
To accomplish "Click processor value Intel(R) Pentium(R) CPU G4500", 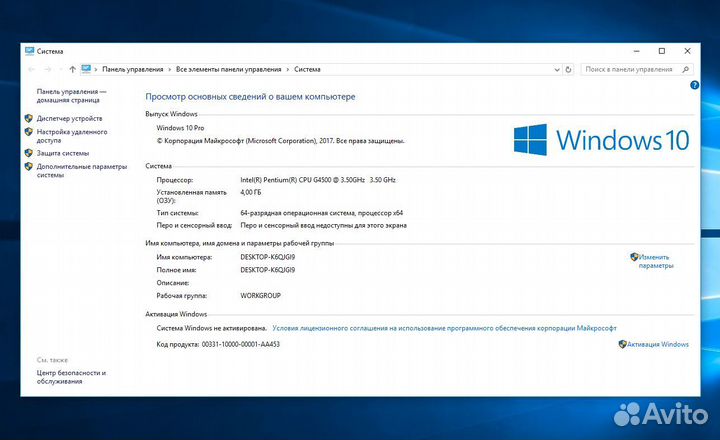I will click(x=318, y=180).
